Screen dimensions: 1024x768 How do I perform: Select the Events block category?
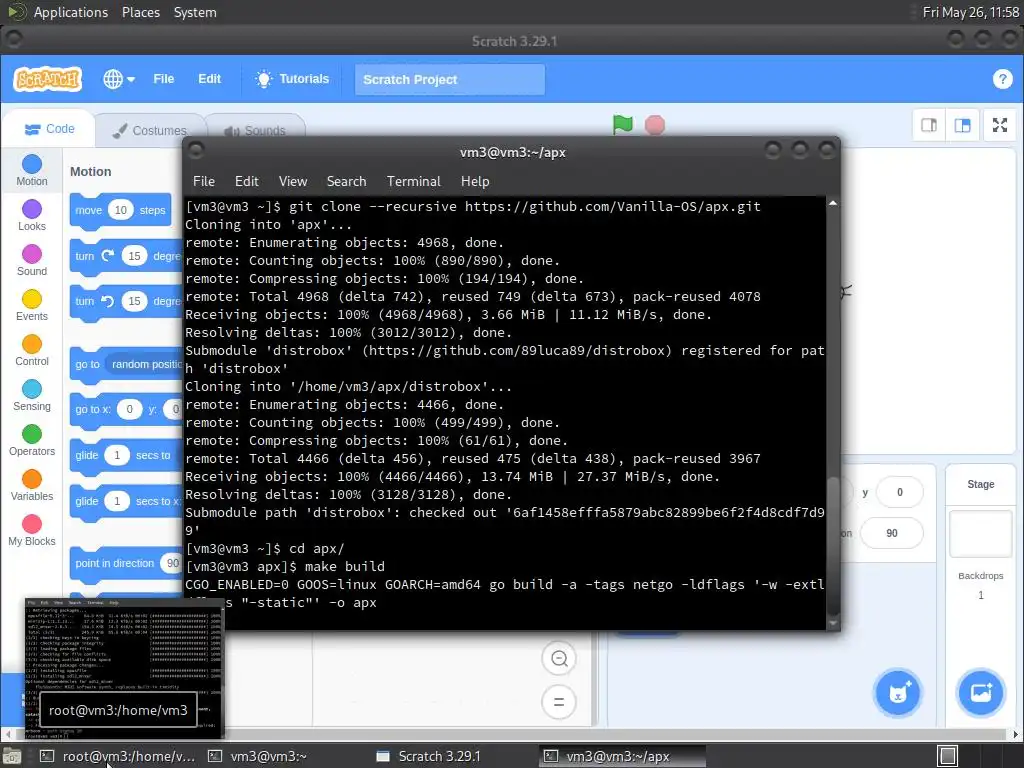pos(32,306)
